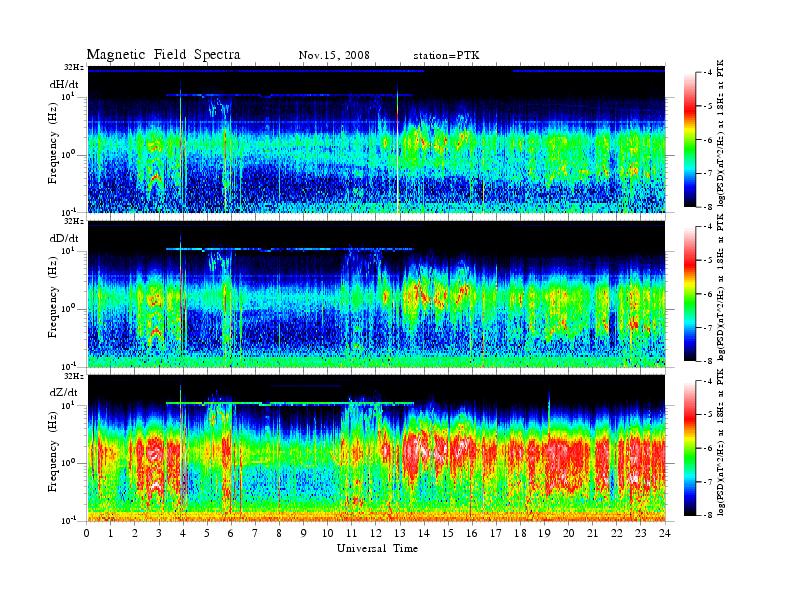Click the 'dH/dt' panel label

click(64, 84)
